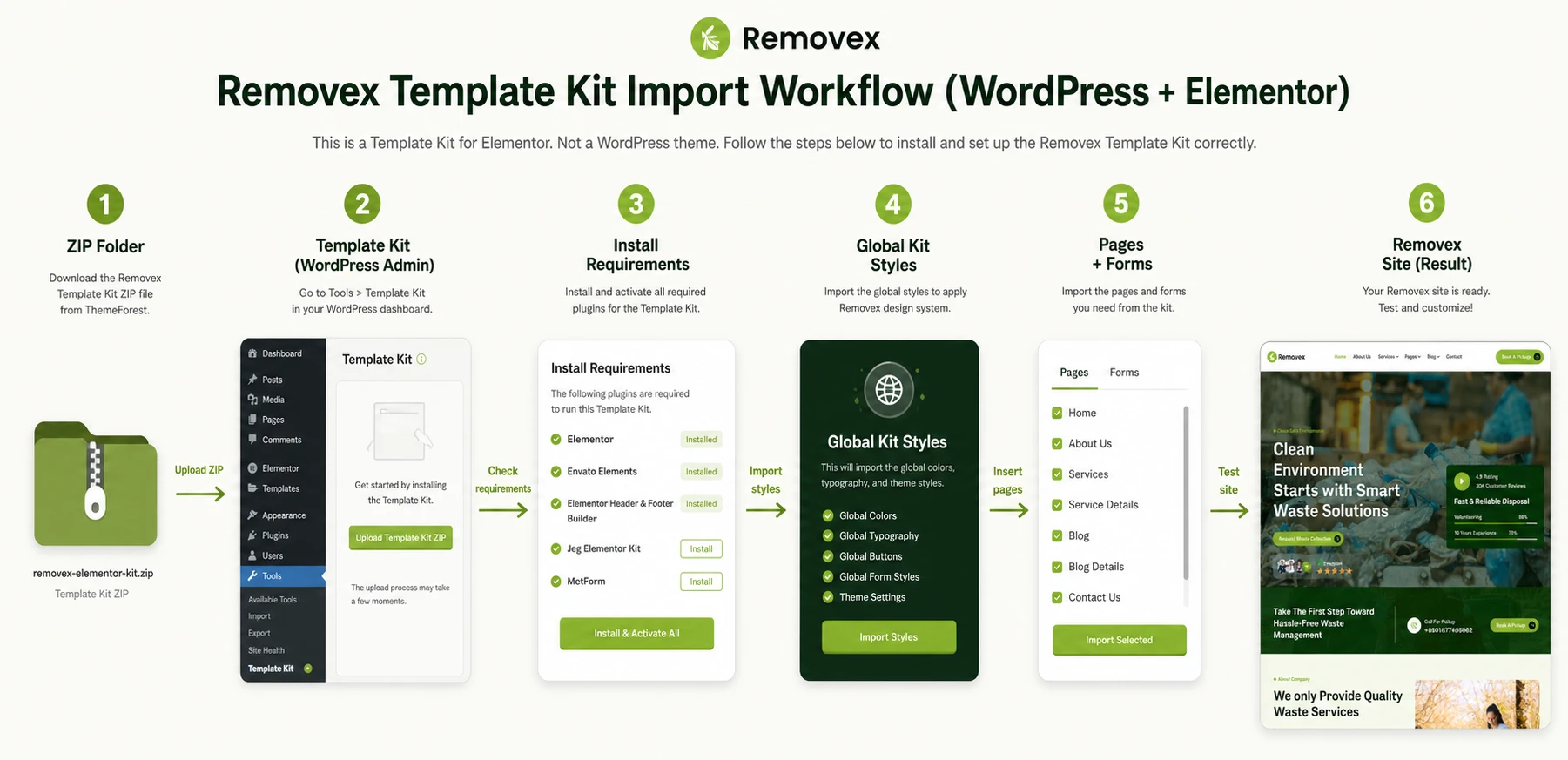Screen dimensions: 1568x760
Task: Expand the Pages dropdown in site preview nav
Action: 1412,357
